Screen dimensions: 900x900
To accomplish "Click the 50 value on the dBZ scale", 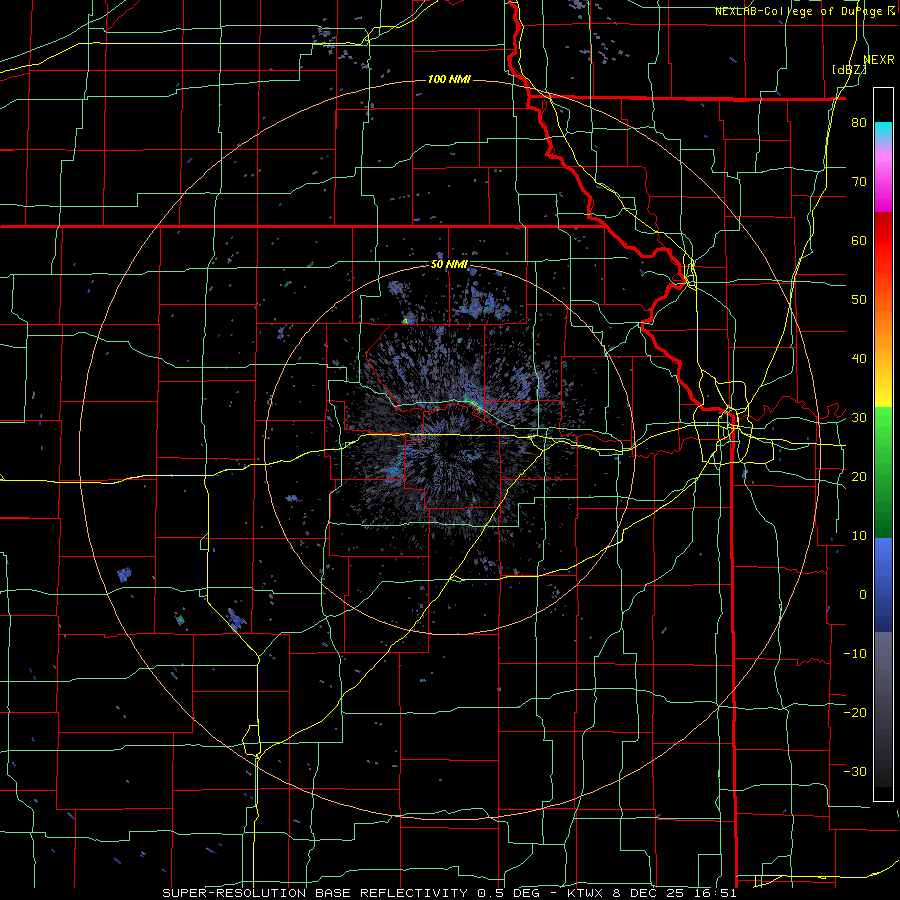I will point(859,300).
